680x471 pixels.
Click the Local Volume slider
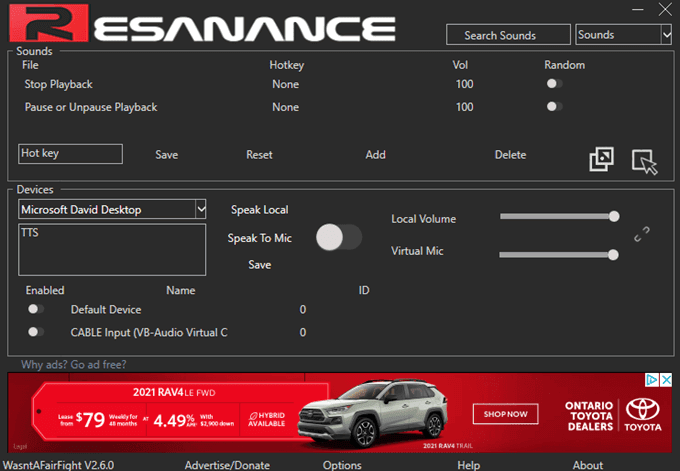coord(559,216)
